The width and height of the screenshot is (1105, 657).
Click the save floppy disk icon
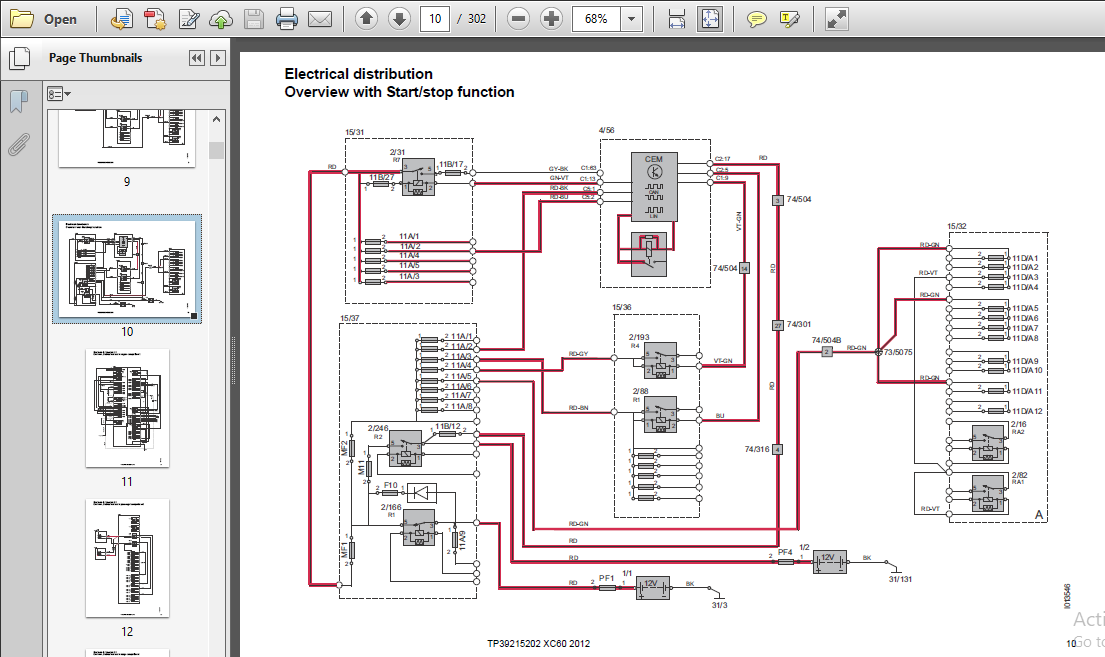point(254,19)
